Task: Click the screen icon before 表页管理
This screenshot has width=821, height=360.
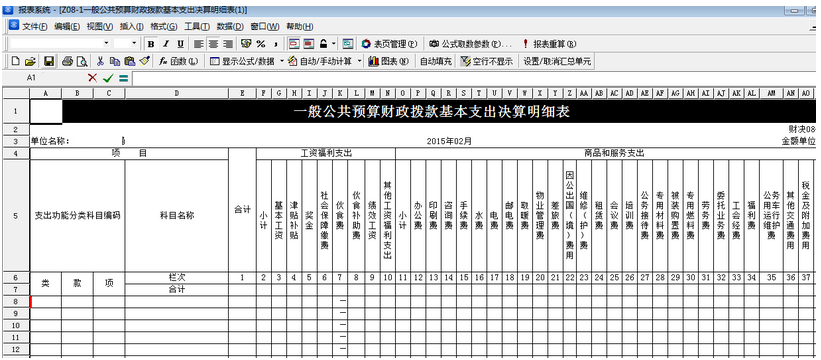Action: [348, 44]
